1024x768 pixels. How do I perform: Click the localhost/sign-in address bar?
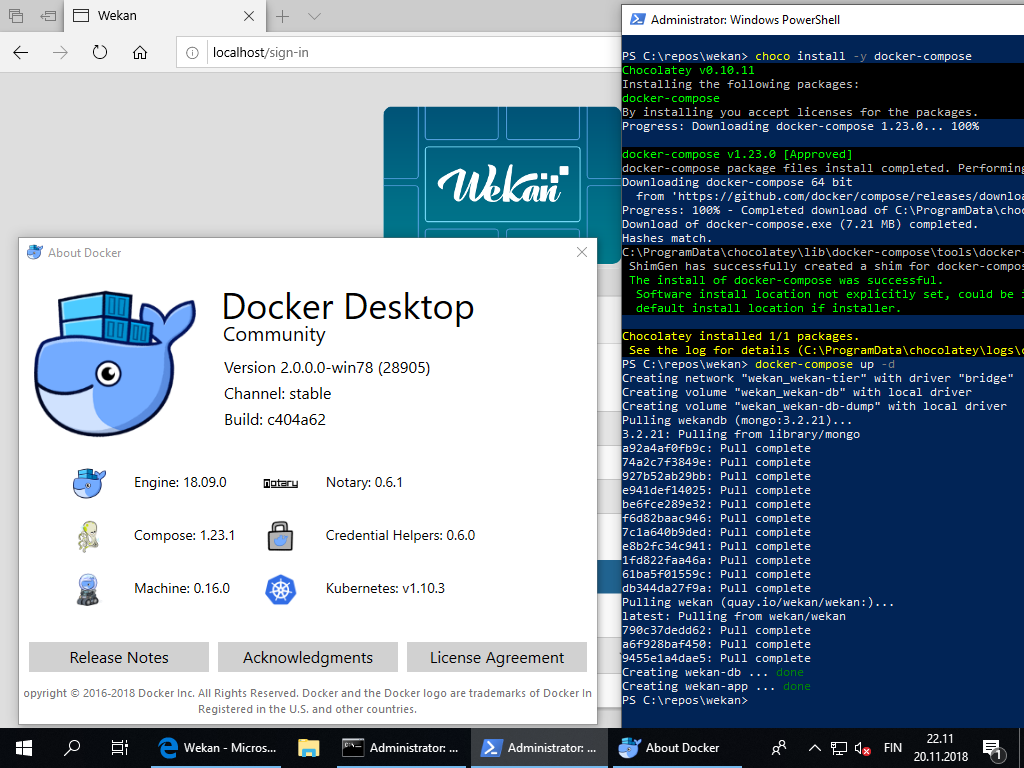coord(400,52)
